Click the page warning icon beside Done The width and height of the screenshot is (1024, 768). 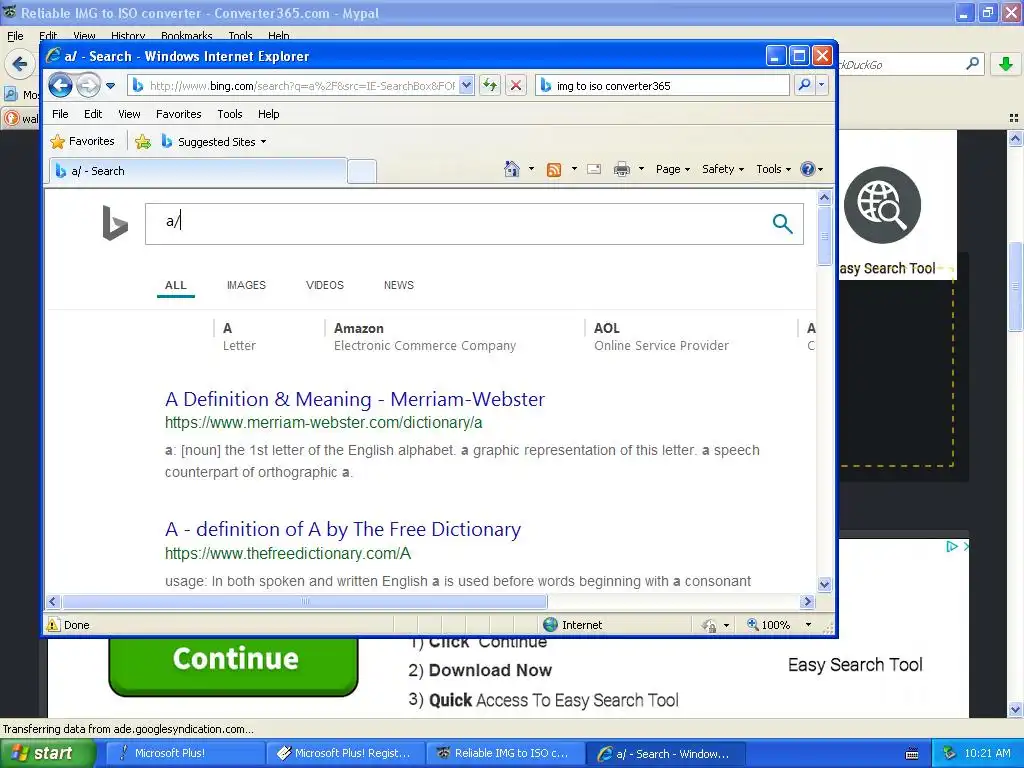point(53,625)
